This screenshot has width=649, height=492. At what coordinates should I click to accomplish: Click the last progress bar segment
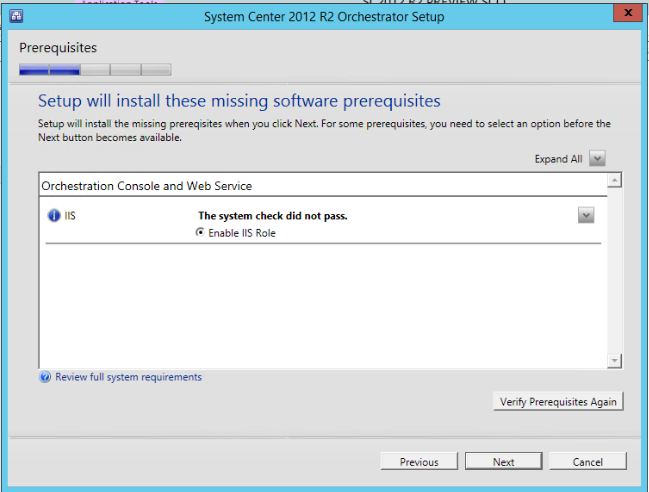click(157, 70)
